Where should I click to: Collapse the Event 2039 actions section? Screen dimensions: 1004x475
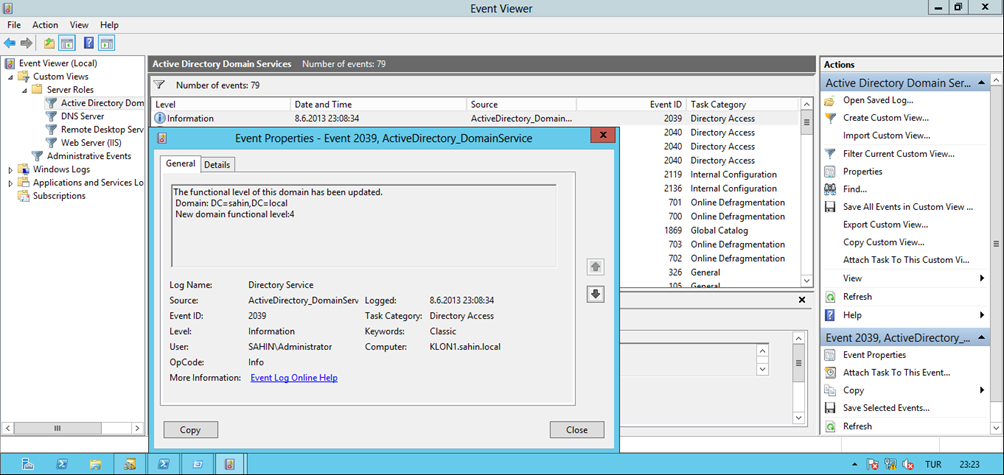click(x=980, y=338)
